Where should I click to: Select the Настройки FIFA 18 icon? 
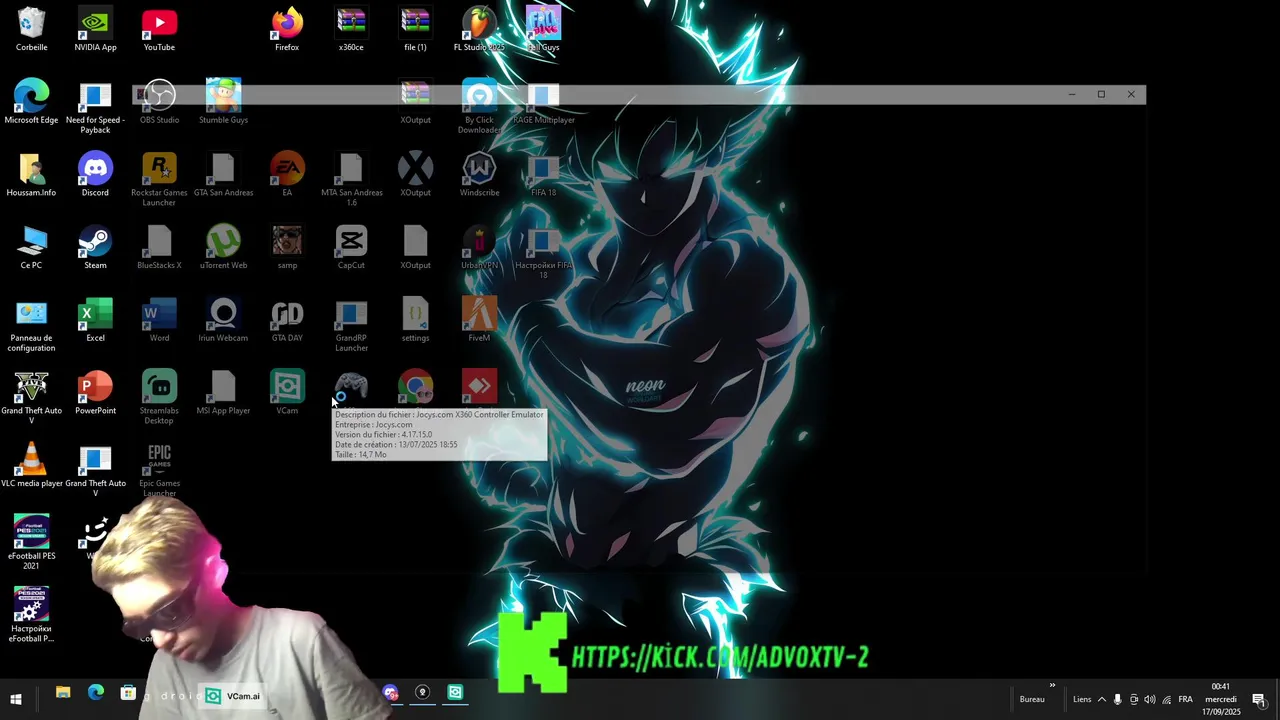tap(543, 253)
